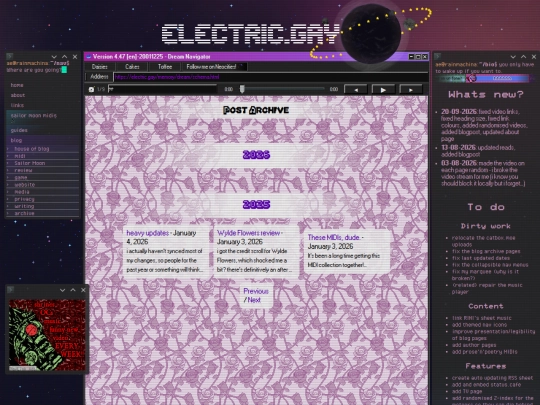Open sailor moon midis page
540x405 pixels.
click(34, 115)
